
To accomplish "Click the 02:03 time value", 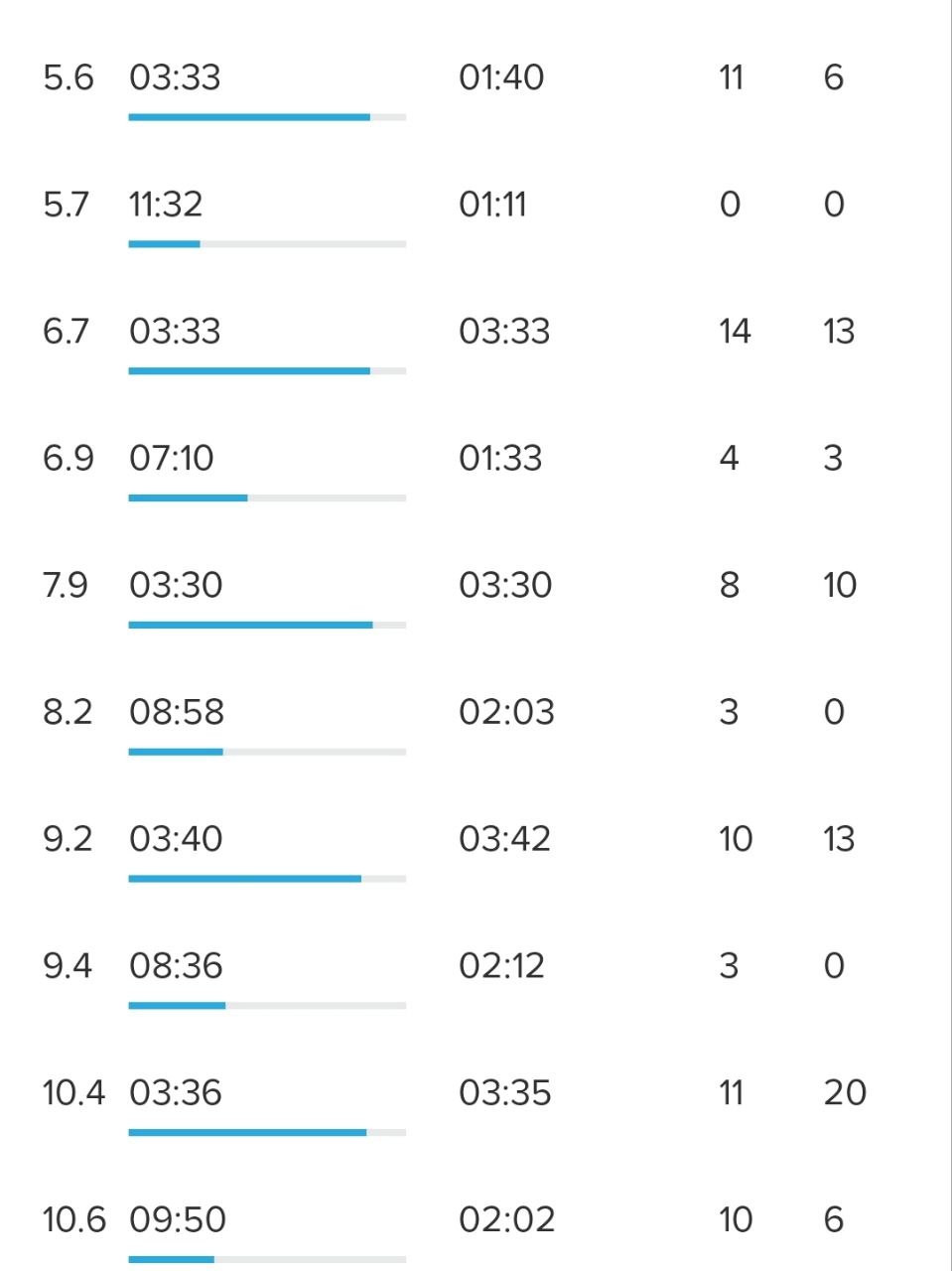I will pyautogui.click(x=506, y=713).
